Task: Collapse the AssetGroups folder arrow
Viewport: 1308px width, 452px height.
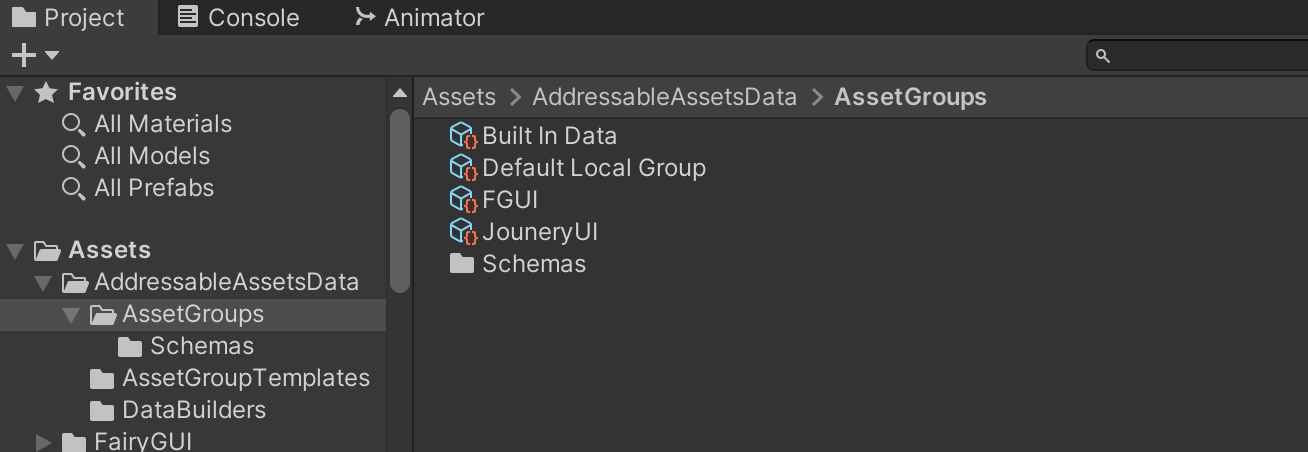Action: 71,315
